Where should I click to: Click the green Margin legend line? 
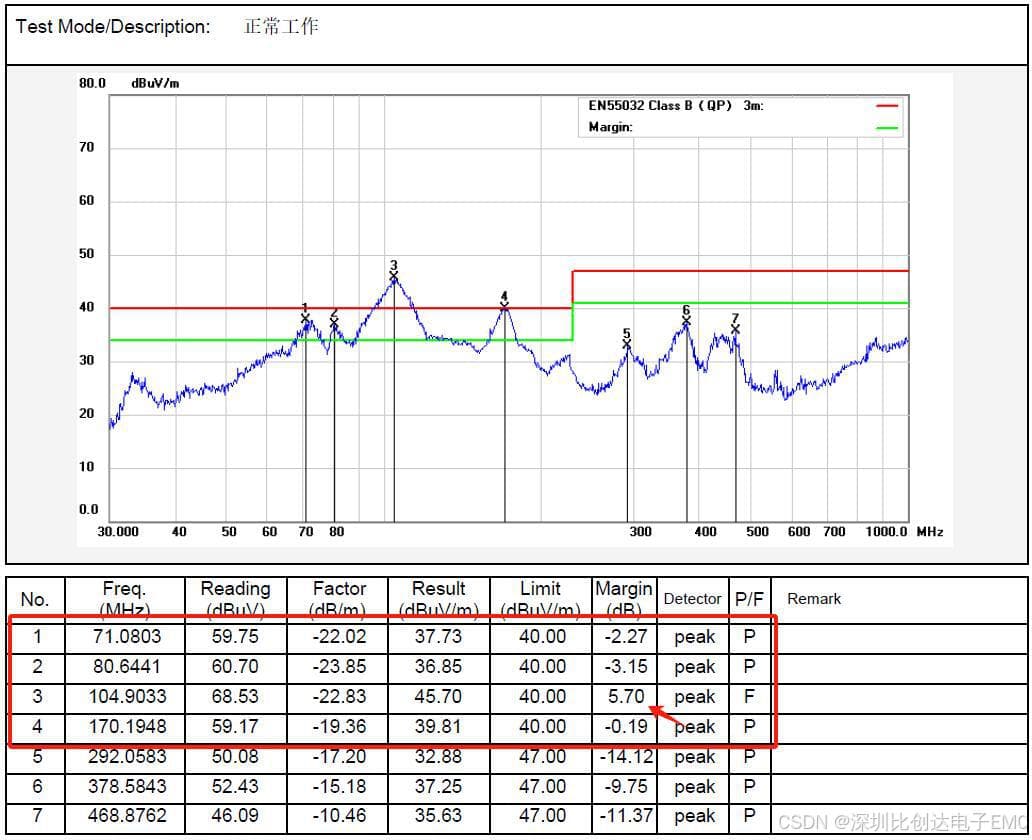coord(887,127)
